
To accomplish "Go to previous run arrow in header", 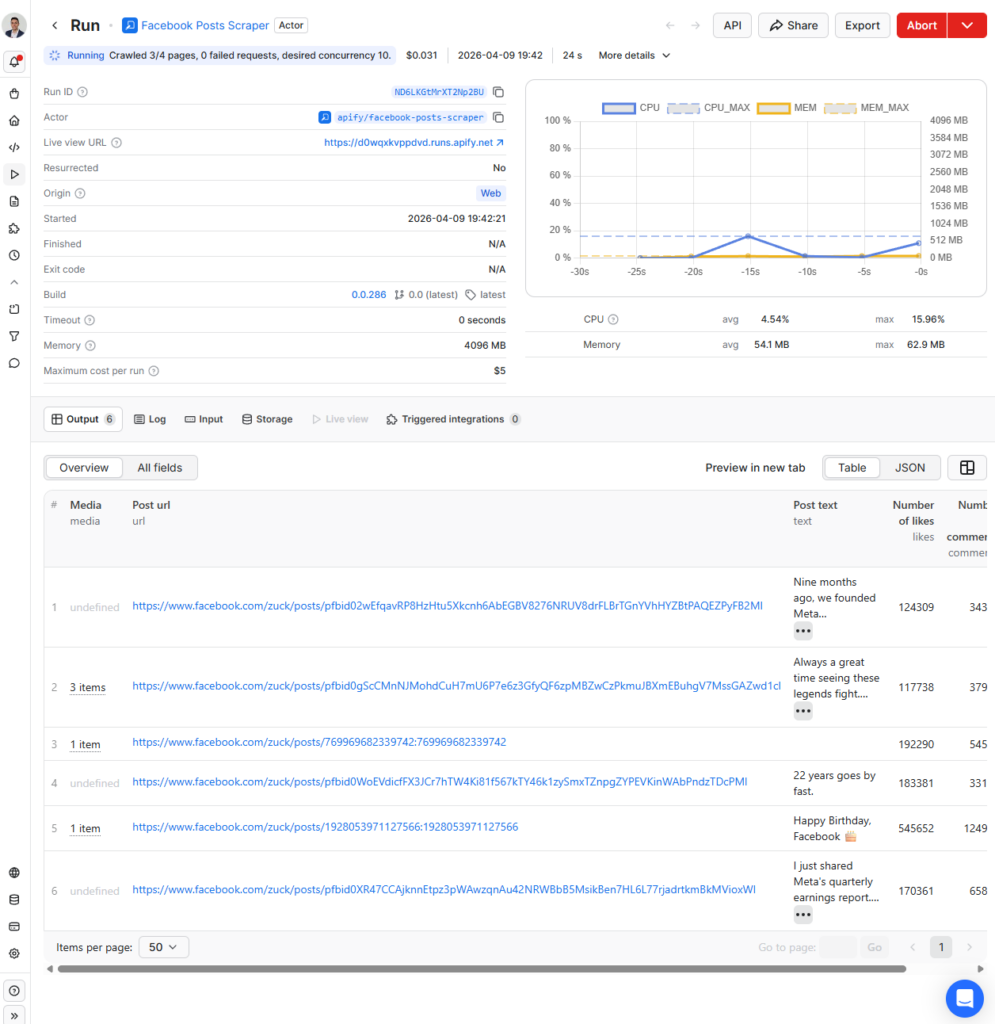I will click(x=670, y=25).
